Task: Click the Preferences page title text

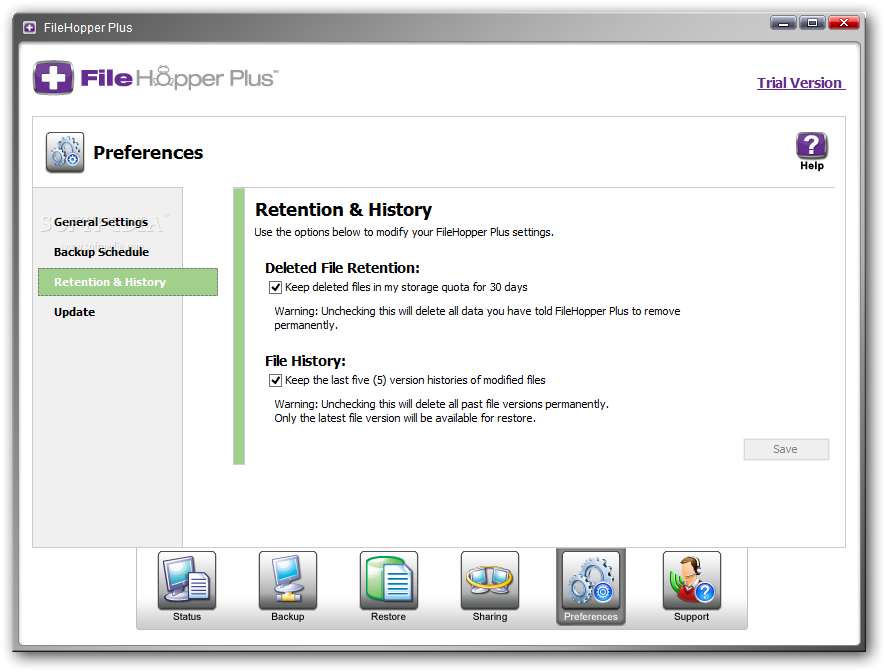Action: point(148,153)
